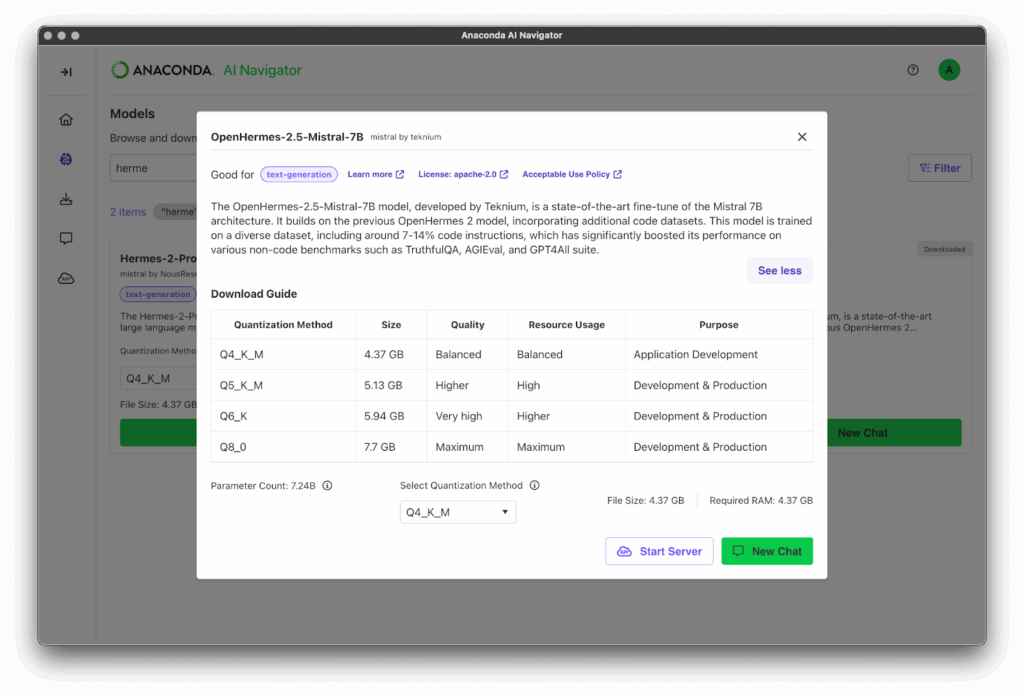Click the See less button
The width and height of the screenshot is (1024, 696).
[779, 270]
